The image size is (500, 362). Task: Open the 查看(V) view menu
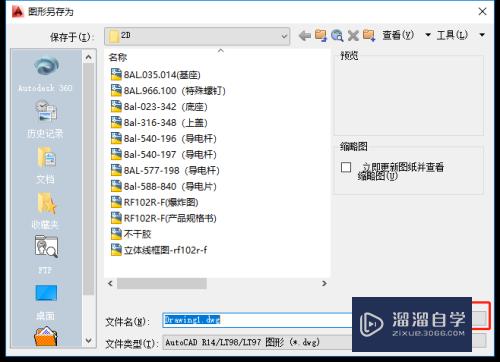(398, 35)
